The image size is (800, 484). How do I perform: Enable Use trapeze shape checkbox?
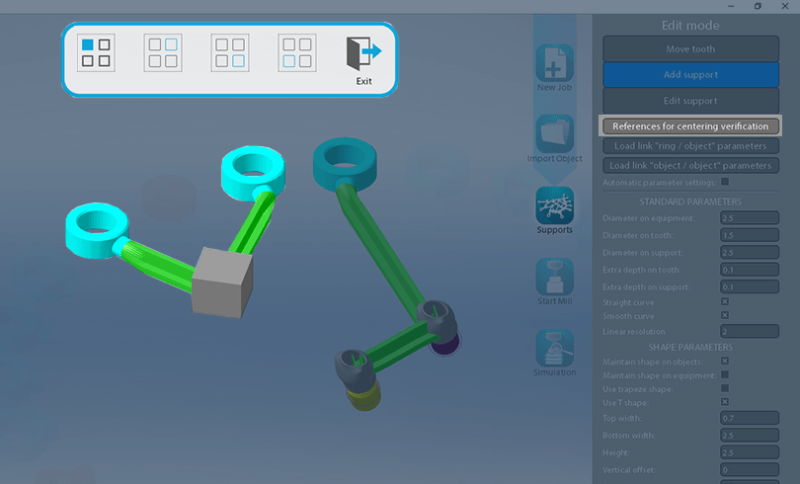coord(724,388)
